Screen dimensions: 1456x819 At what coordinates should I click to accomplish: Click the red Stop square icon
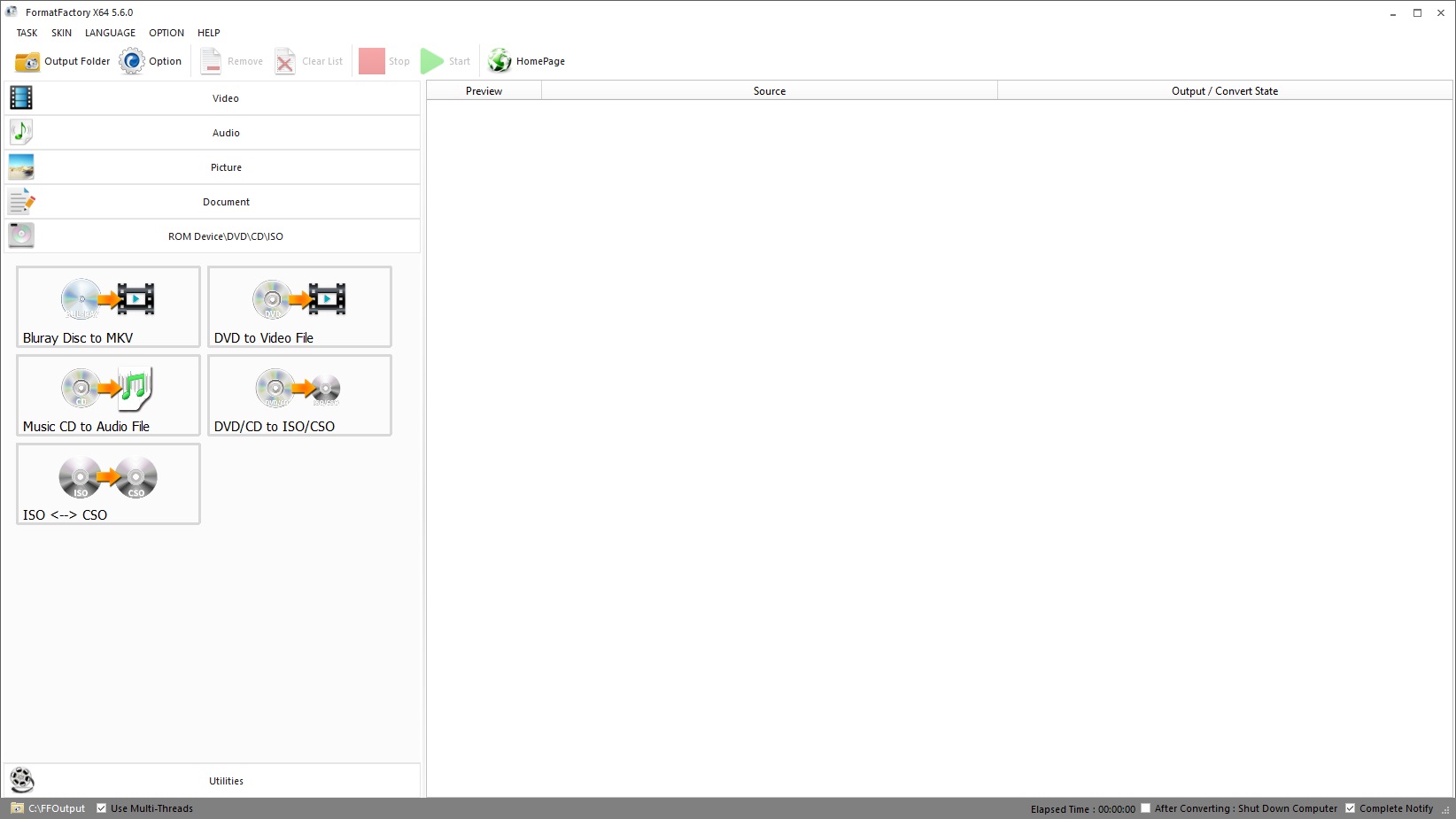372,61
